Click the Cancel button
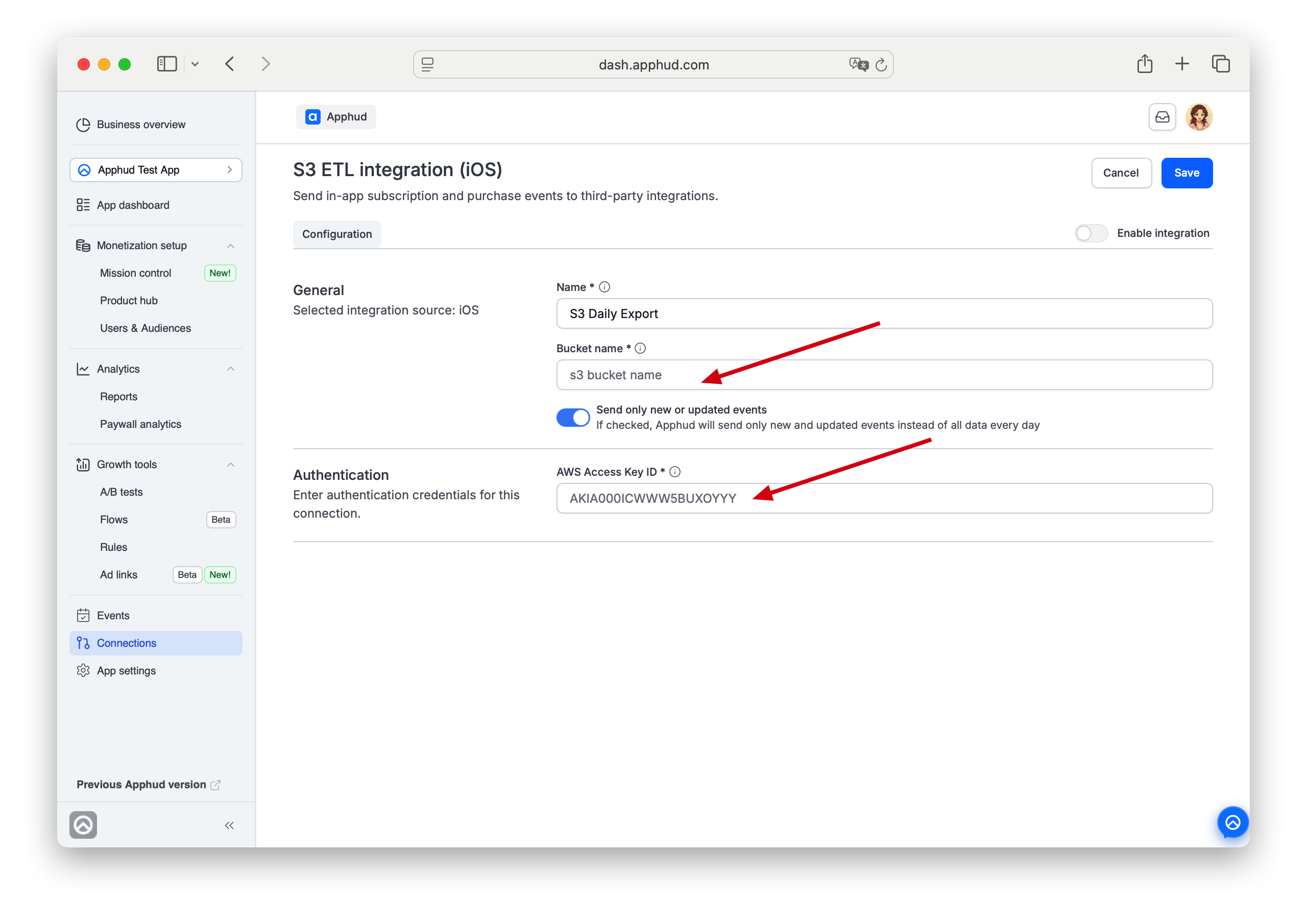The width and height of the screenshot is (1307, 924). [1121, 173]
